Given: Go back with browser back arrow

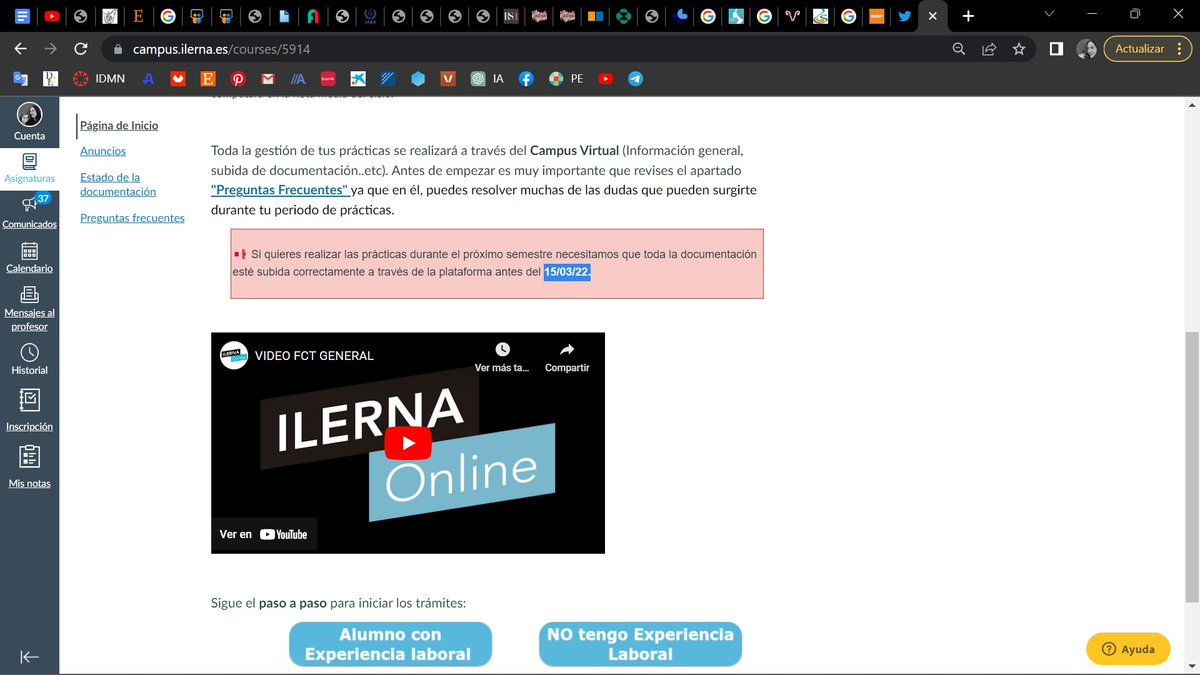Looking at the screenshot, I should (21, 48).
